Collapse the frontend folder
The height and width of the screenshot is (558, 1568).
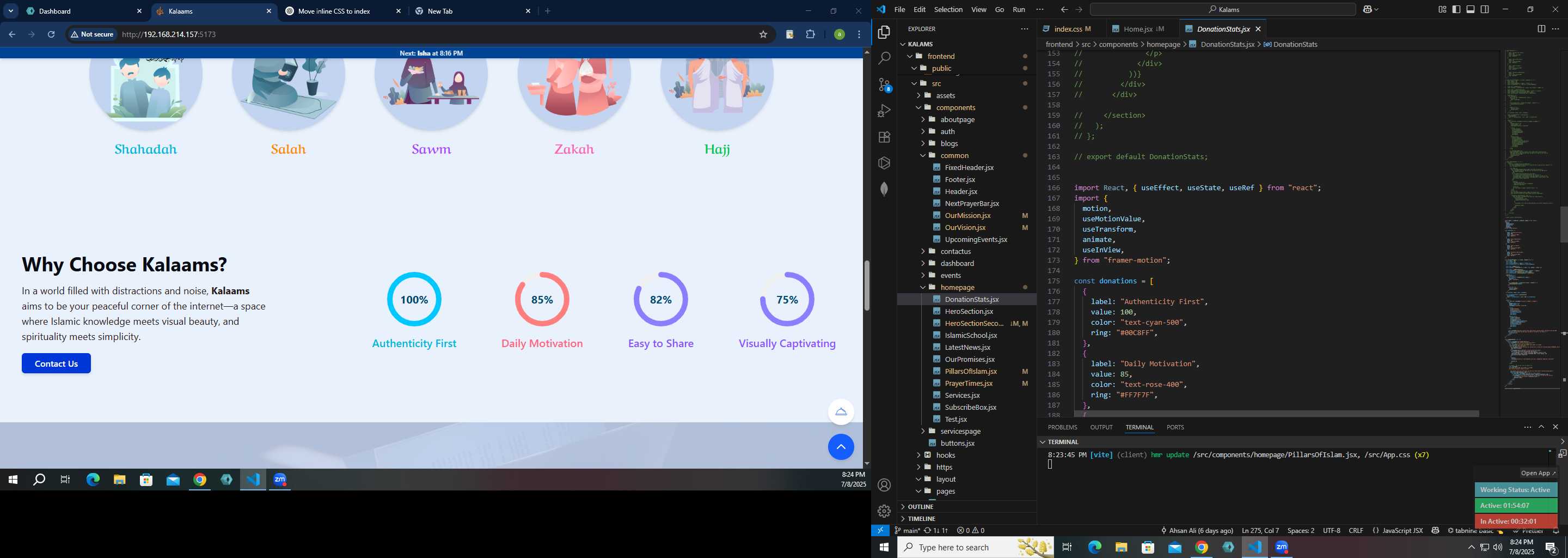(x=910, y=56)
